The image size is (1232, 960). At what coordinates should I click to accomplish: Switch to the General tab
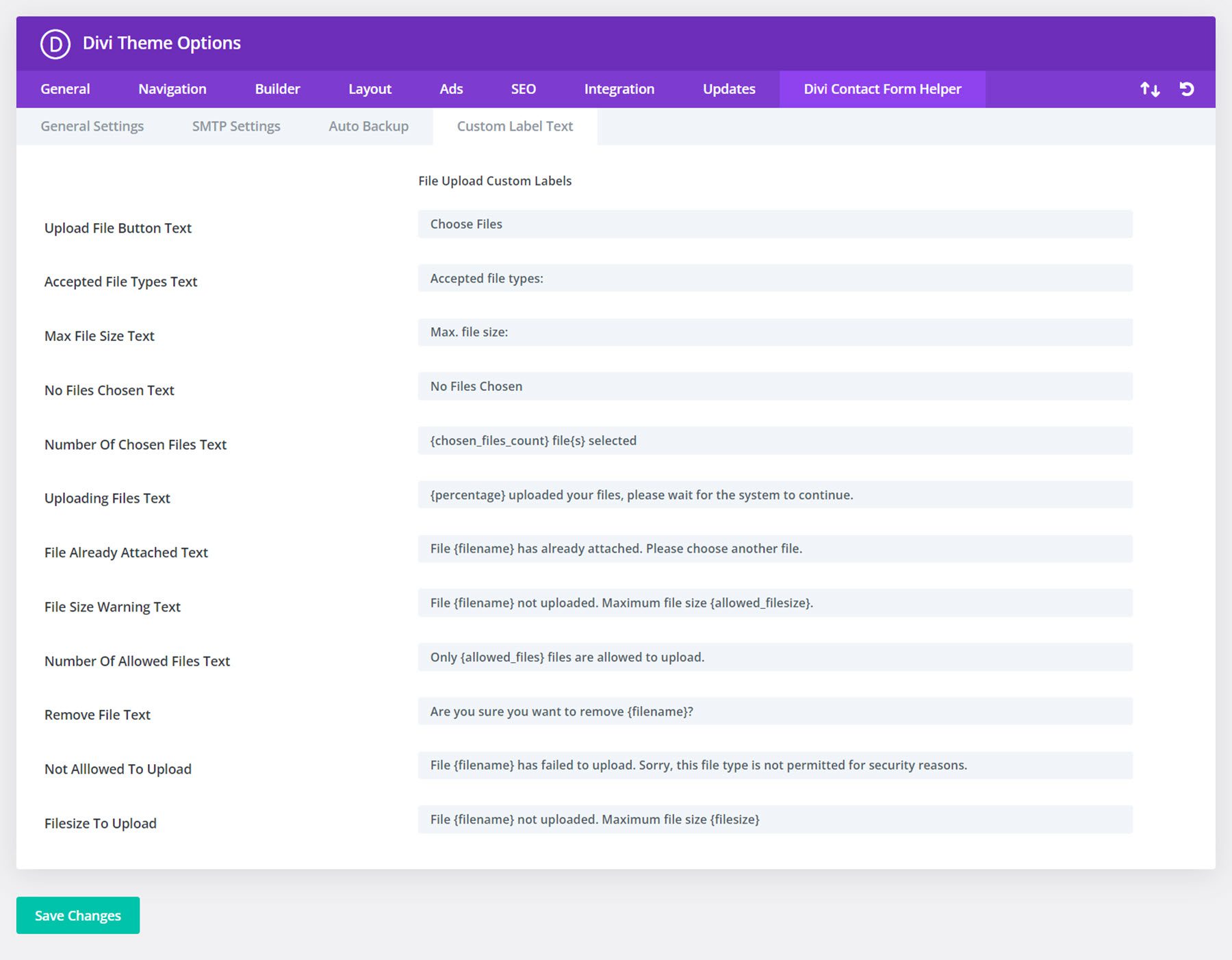[x=65, y=88]
